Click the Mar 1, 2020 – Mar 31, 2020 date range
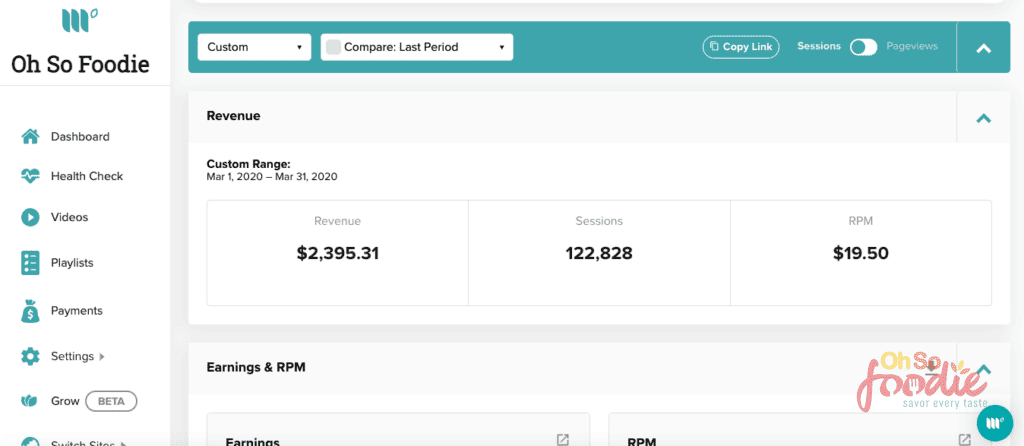 point(272,176)
